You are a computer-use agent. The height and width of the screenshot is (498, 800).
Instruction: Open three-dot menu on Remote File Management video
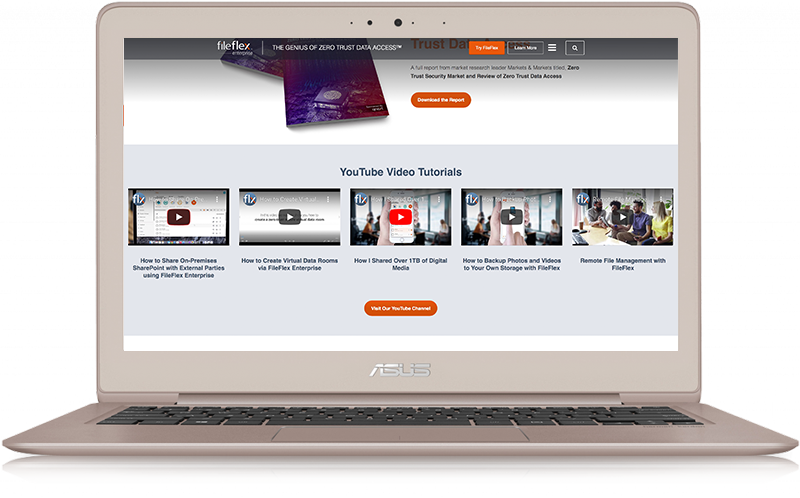[661, 200]
